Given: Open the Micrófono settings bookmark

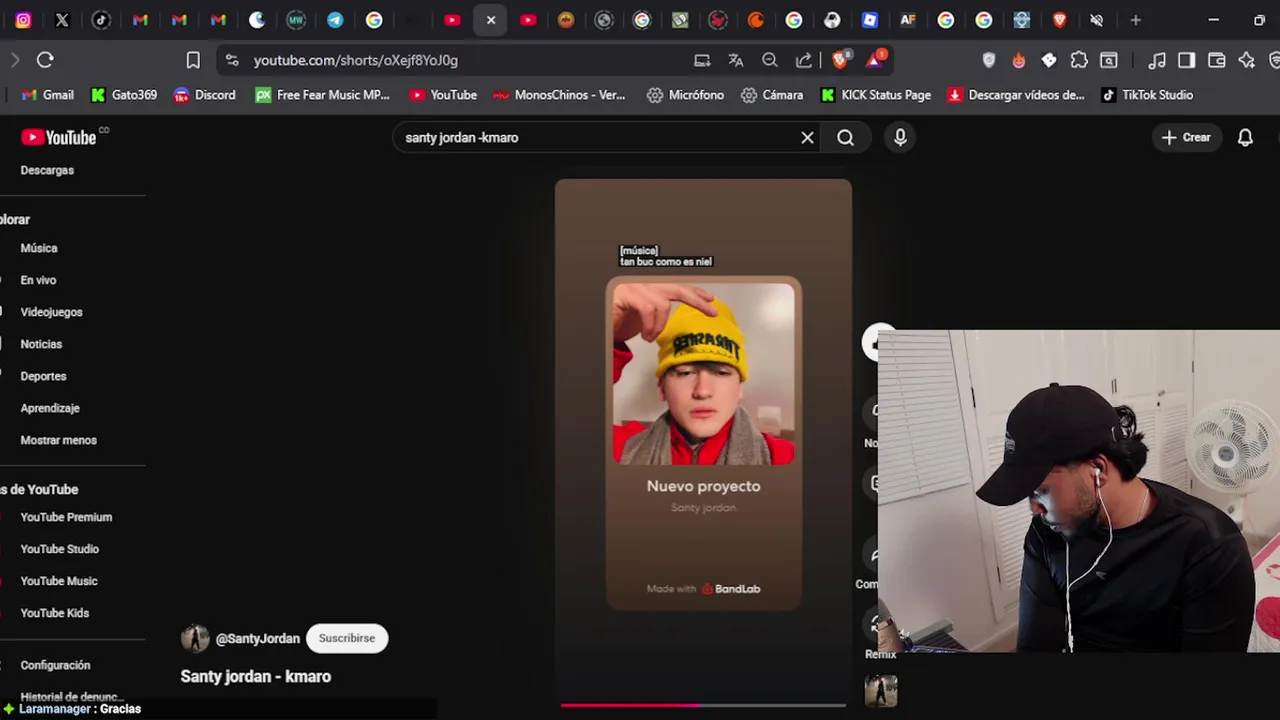Looking at the screenshot, I should tap(685, 95).
